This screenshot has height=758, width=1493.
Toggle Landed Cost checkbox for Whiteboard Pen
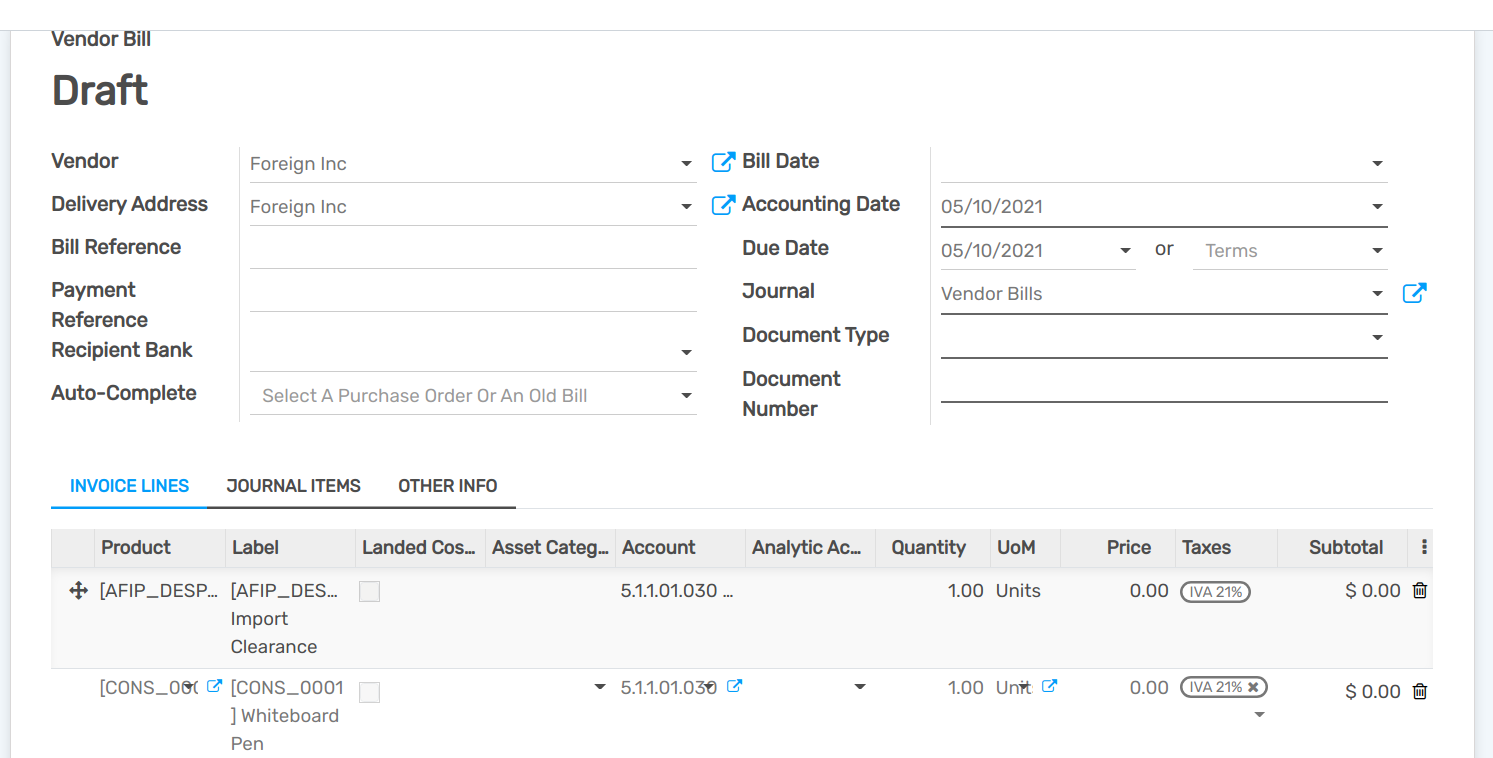tap(370, 692)
